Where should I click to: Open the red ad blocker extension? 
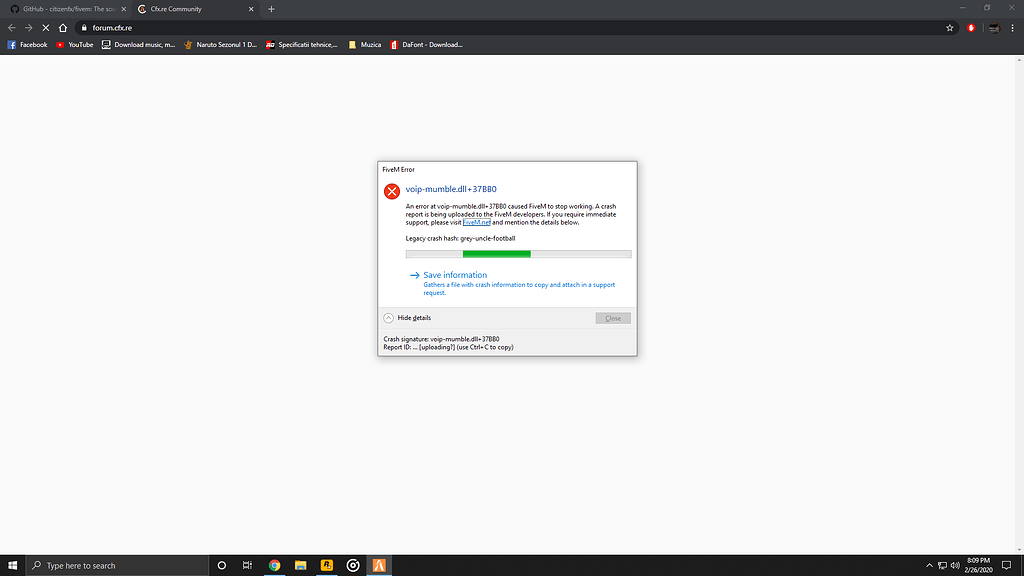click(x=971, y=28)
